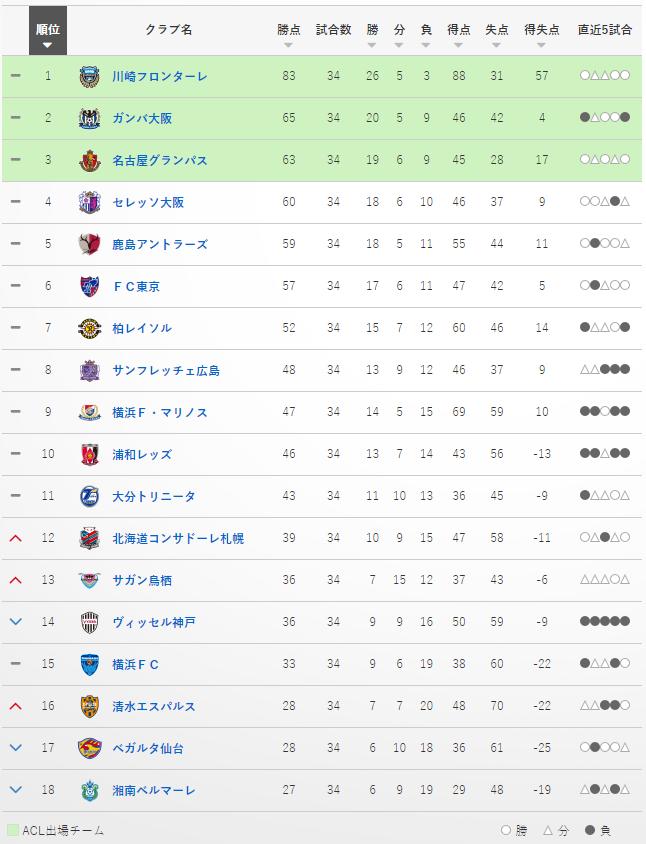Select the ＦＣ東京 team logo
Image resolution: width=646 pixels, height=844 pixels.
pyautogui.click(x=91, y=283)
